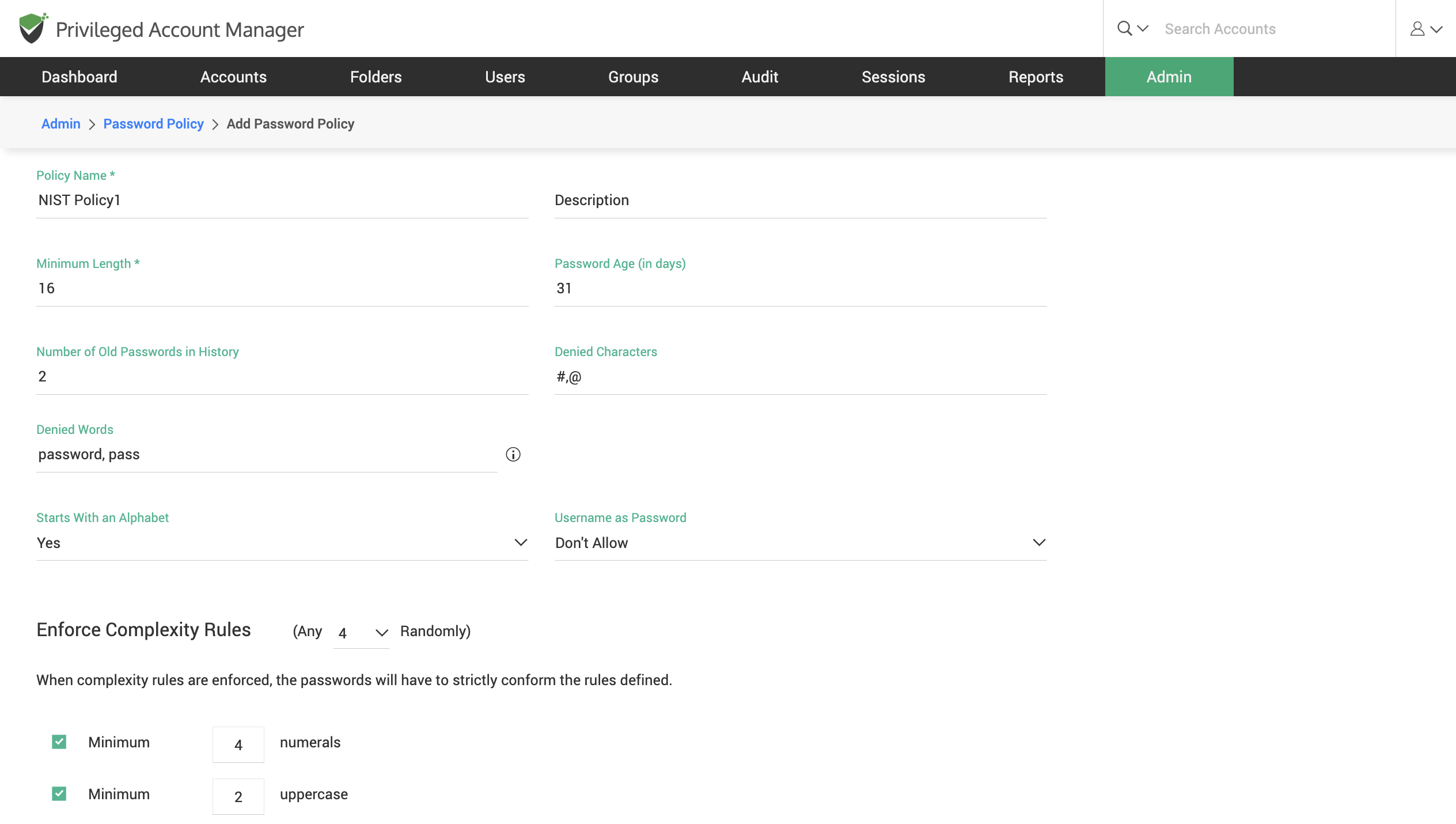Edit the minimum numerals count box
Viewport: 1456px width, 824px height.
[x=238, y=744]
